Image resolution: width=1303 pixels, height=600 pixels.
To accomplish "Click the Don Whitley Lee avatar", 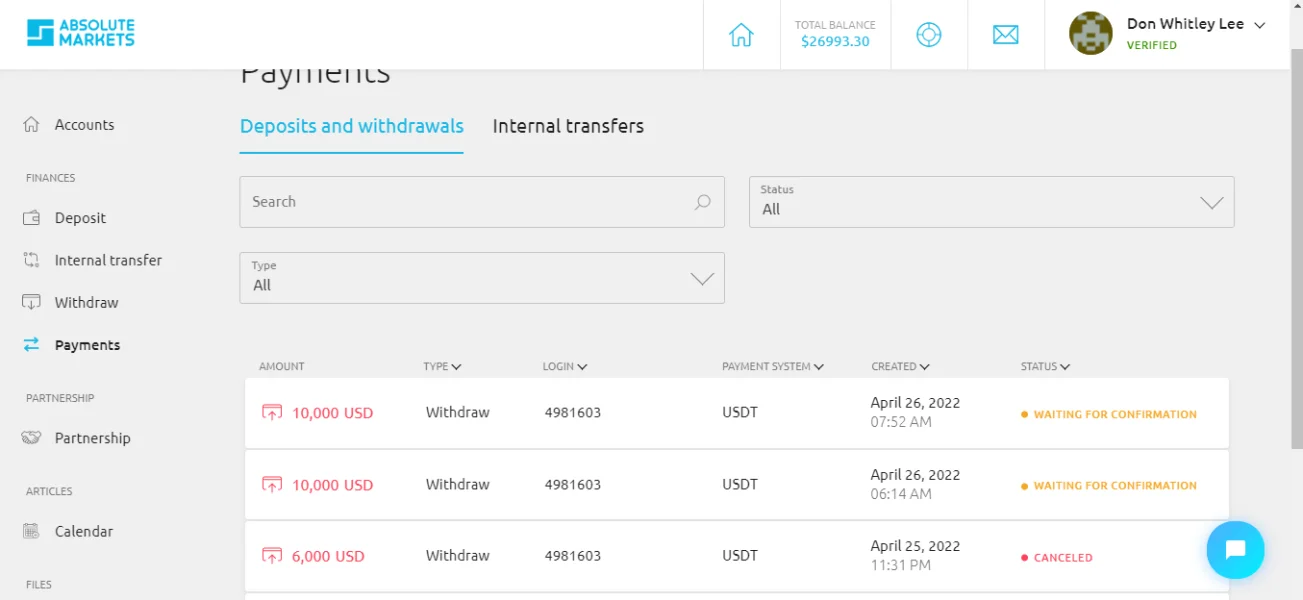I will [x=1090, y=34].
